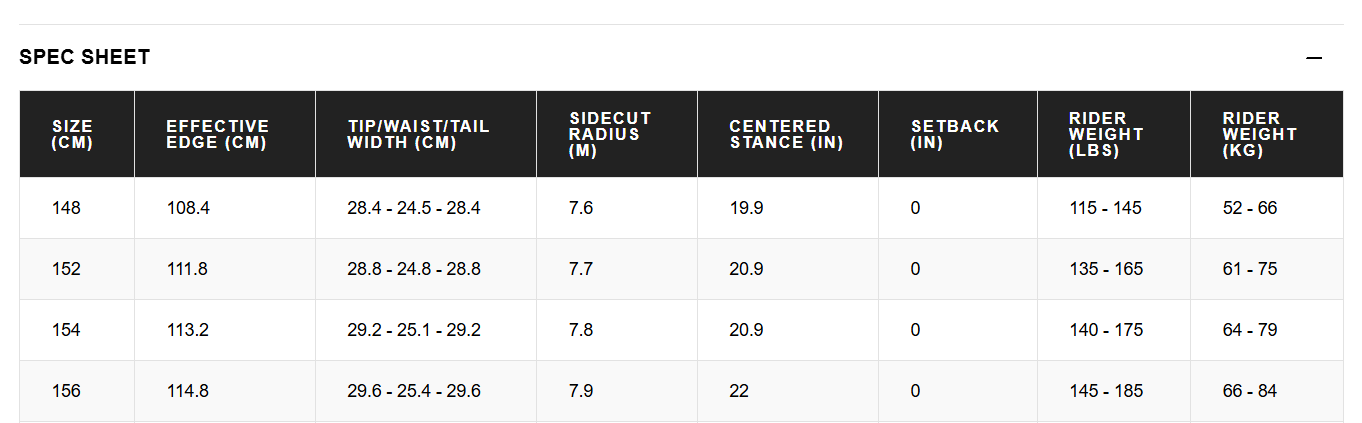Click the SPEC SHEET heading

click(85, 57)
